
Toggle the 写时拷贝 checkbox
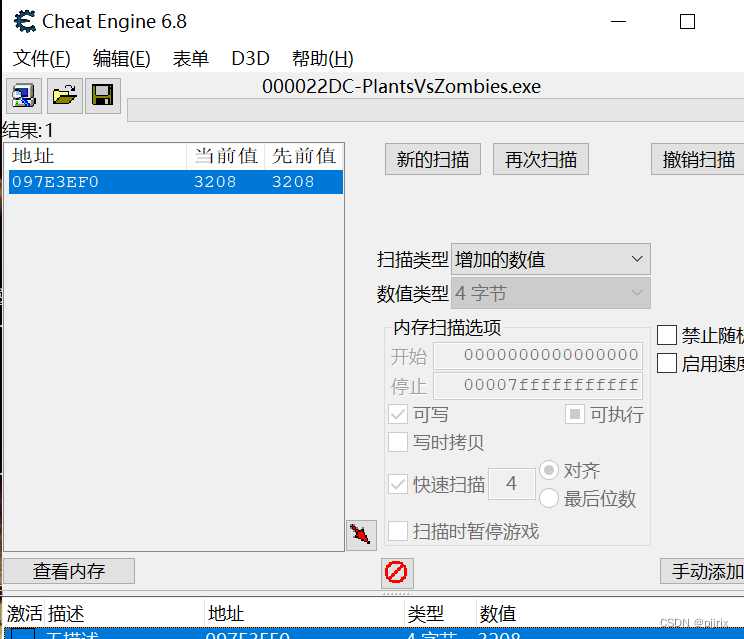[398, 442]
